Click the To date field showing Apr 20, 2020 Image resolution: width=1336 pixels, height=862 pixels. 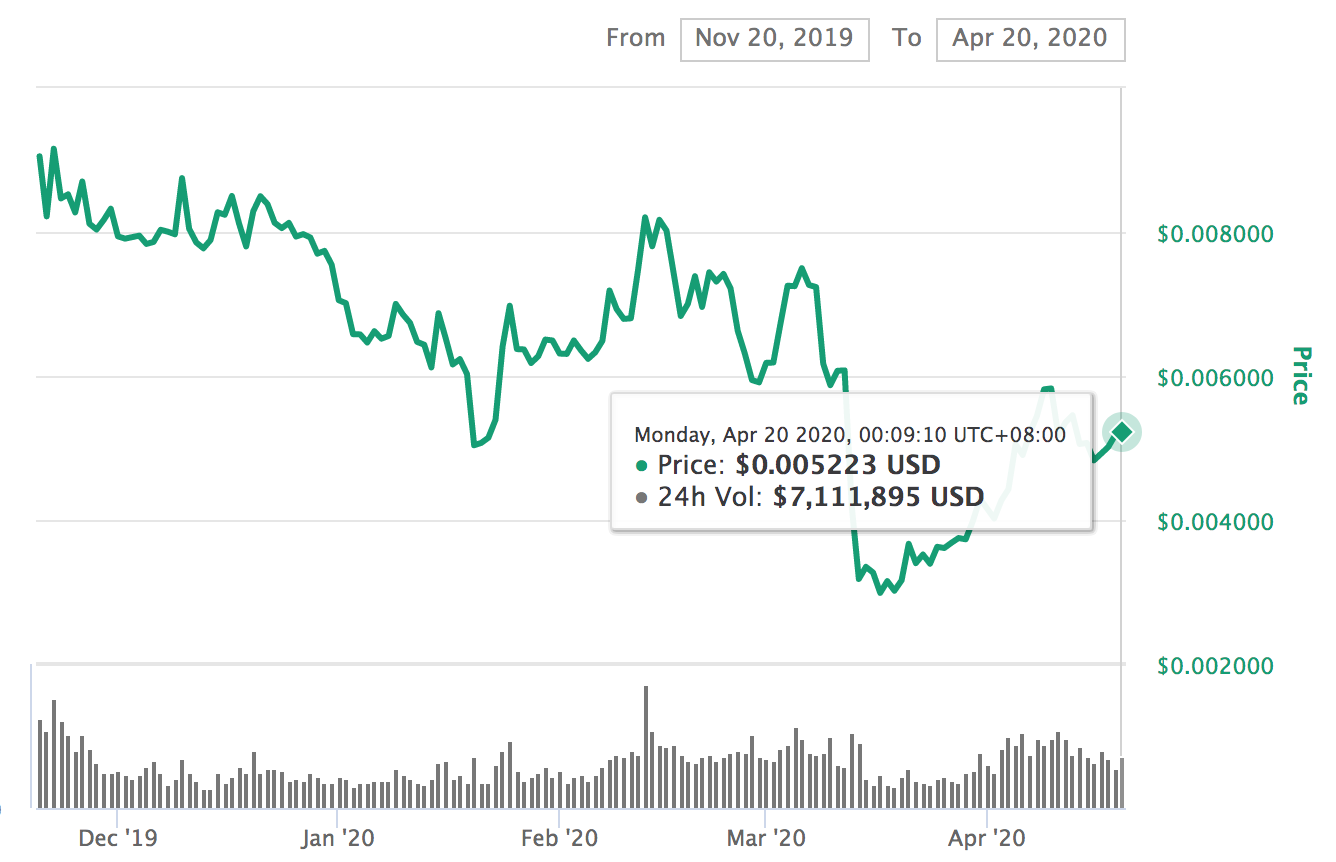1030,39
